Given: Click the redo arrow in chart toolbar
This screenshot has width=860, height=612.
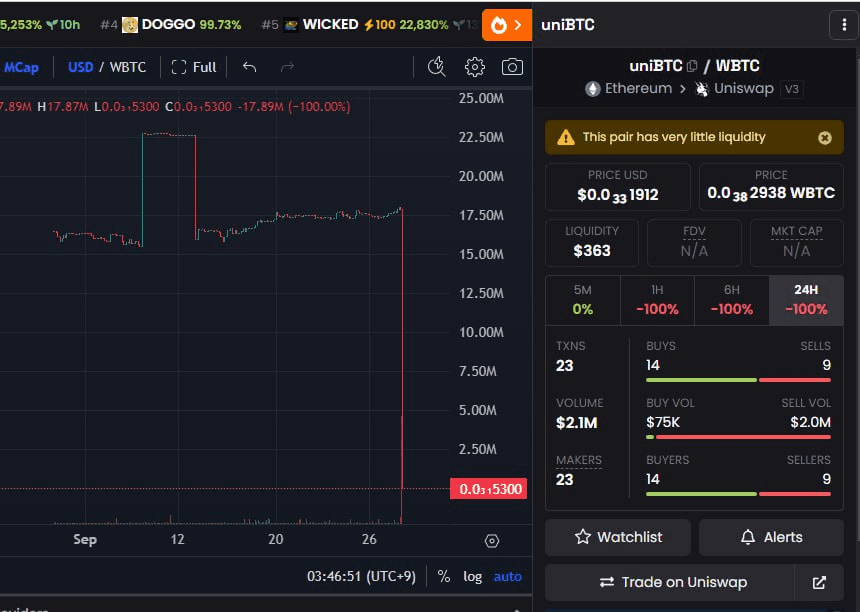Looking at the screenshot, I should [x=287, y=67].
